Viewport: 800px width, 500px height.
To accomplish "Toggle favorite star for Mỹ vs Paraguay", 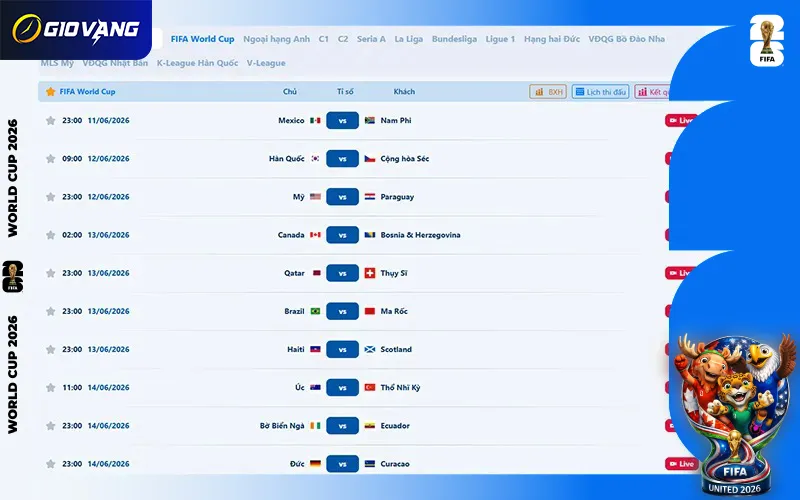I will (51, 197).
